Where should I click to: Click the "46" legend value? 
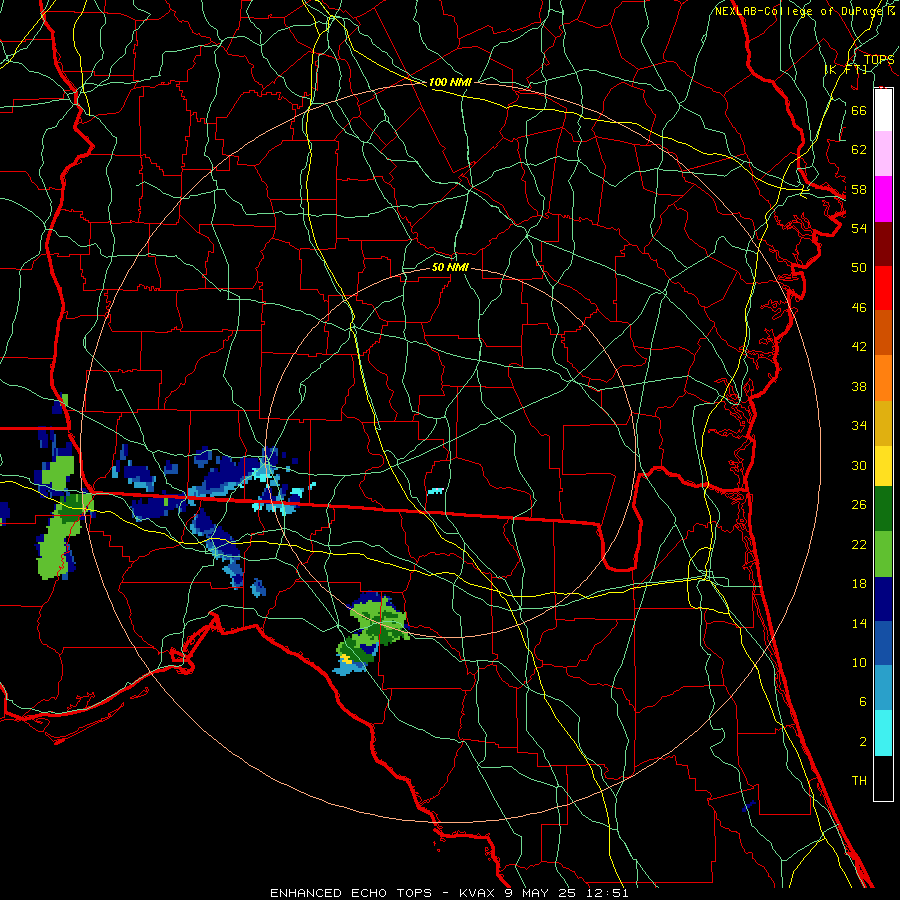click(x=859, y=308)
